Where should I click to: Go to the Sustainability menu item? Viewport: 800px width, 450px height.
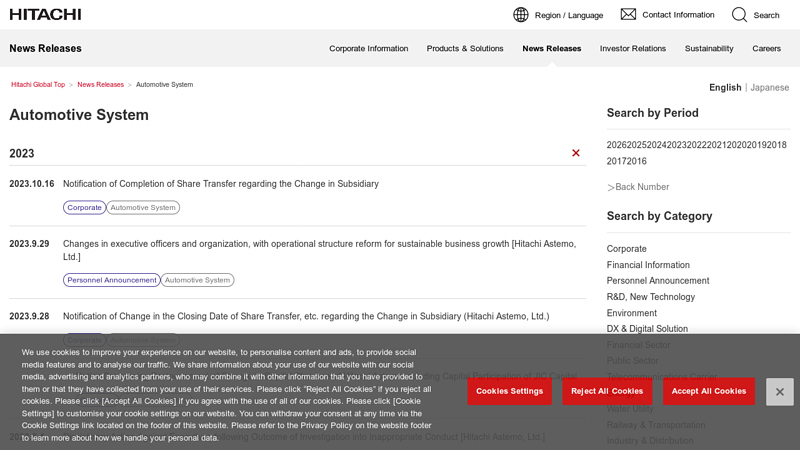click(708, 48)
